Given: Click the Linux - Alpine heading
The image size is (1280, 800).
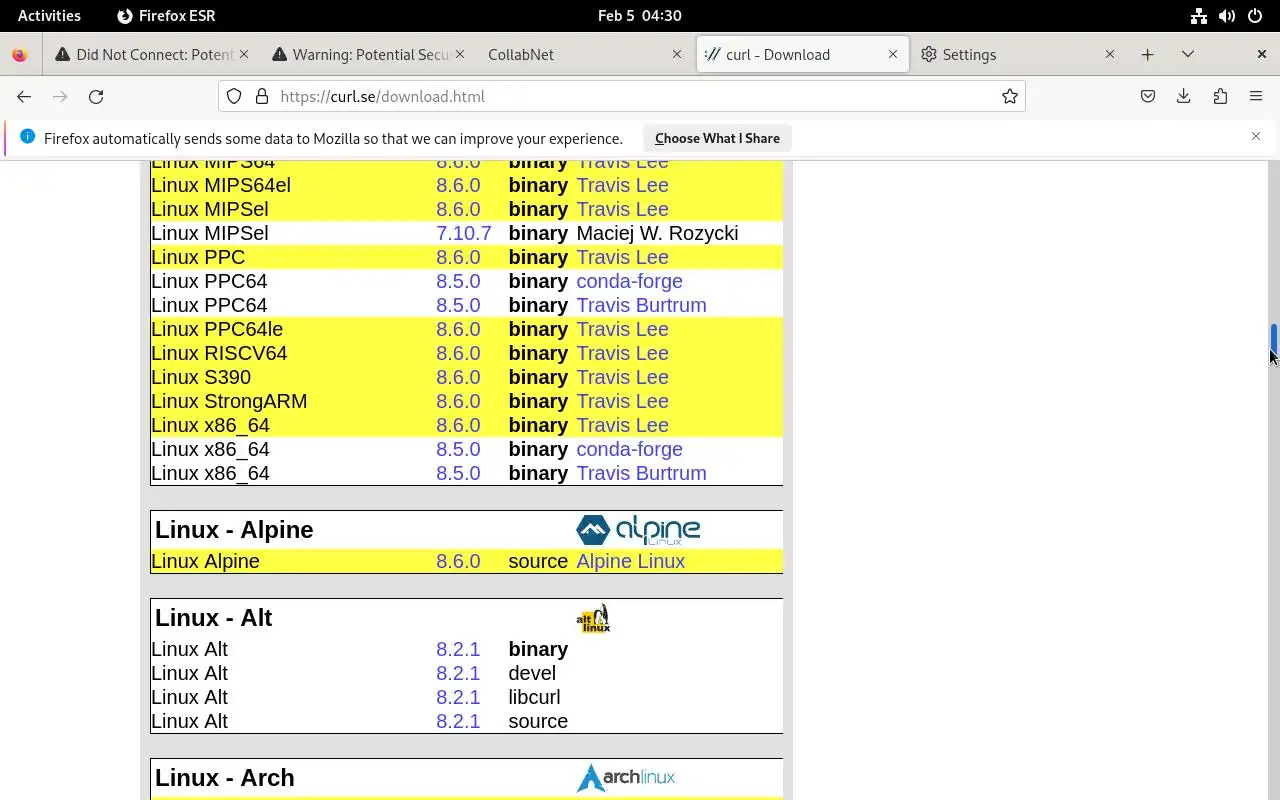Looking at the screenshot, I should [x=234, y=529].
